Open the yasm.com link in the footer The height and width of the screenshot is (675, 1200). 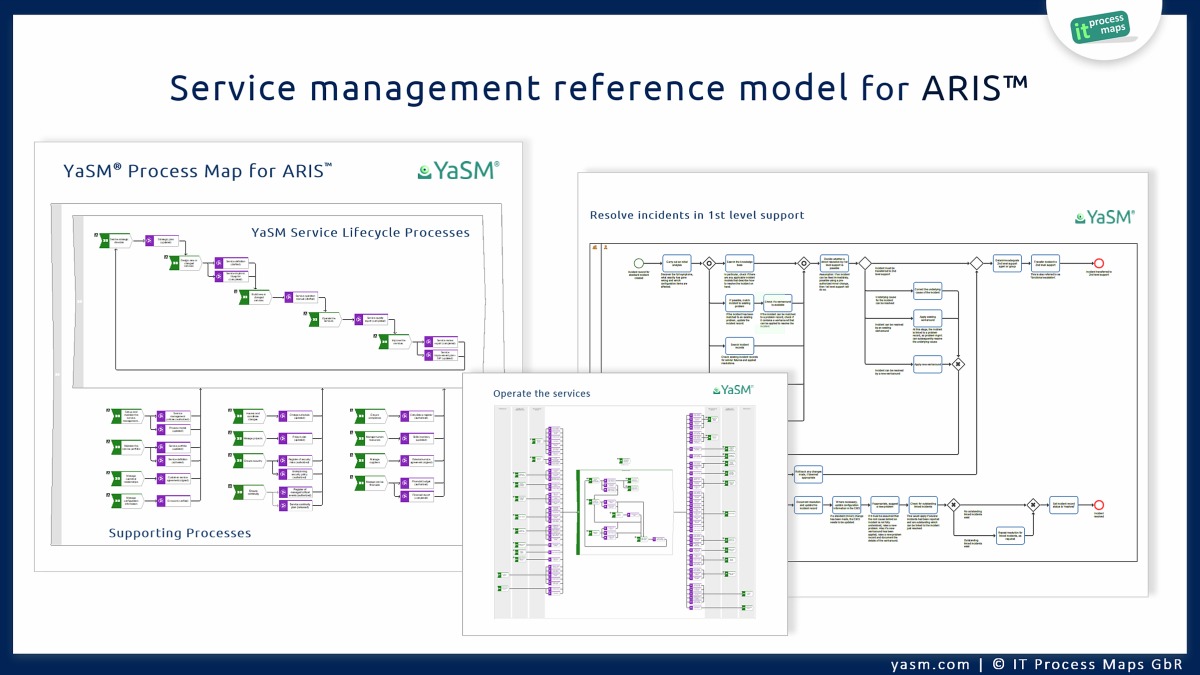(x=930, y=664)
